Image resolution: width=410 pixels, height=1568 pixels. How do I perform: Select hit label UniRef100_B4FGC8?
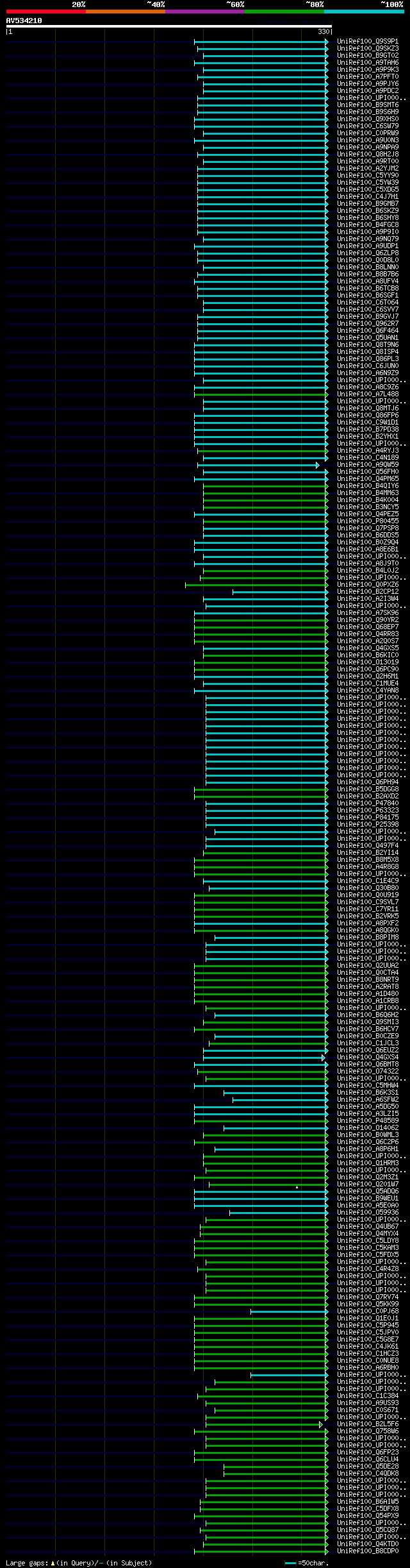[368, 224]
